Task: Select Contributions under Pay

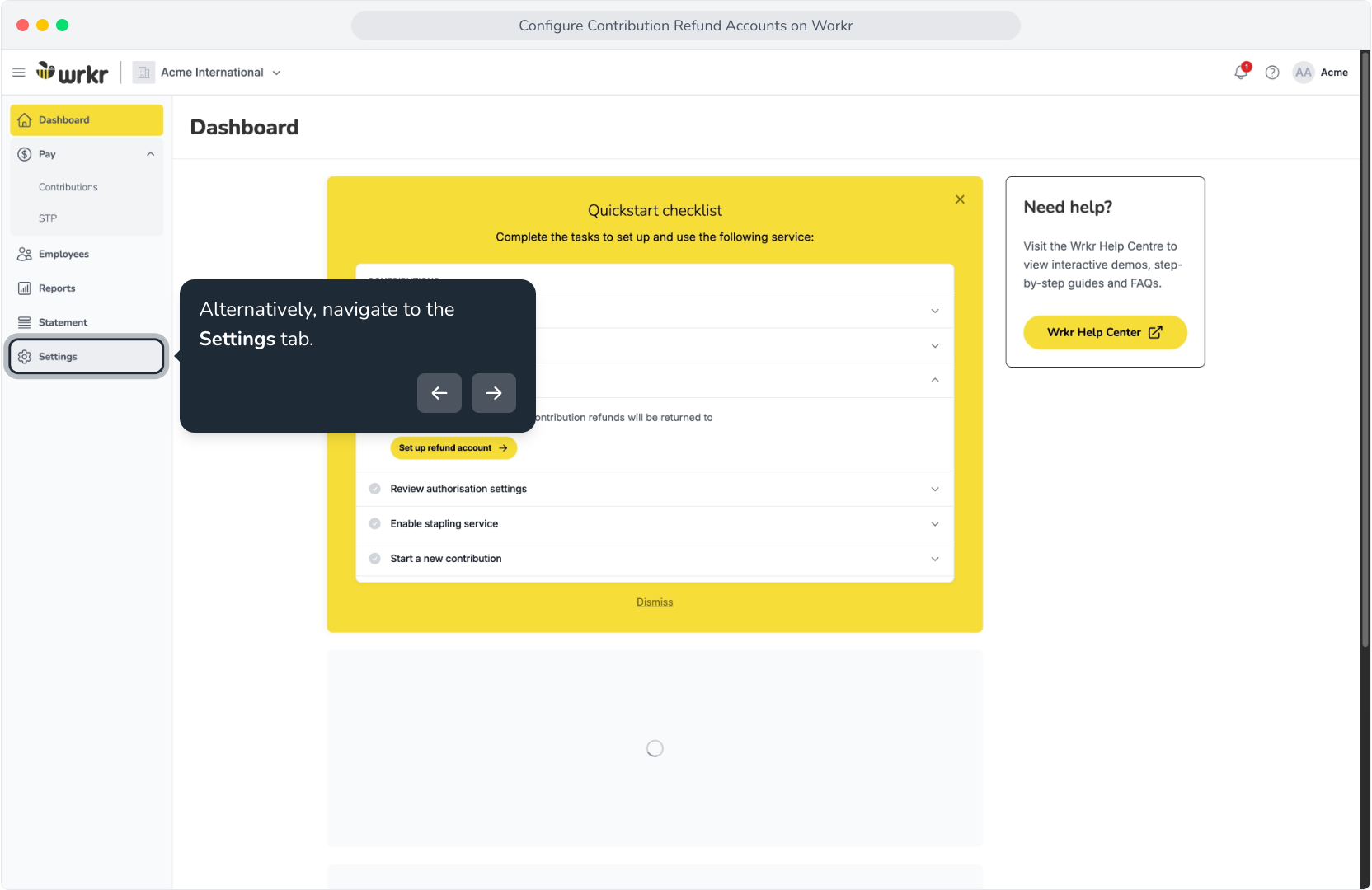Action: 68,187
